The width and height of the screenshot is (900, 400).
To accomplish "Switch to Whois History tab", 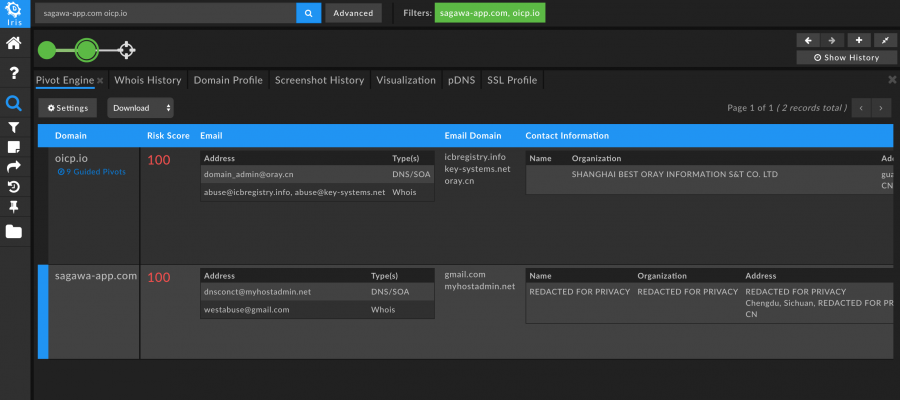I will pos(148,80).
